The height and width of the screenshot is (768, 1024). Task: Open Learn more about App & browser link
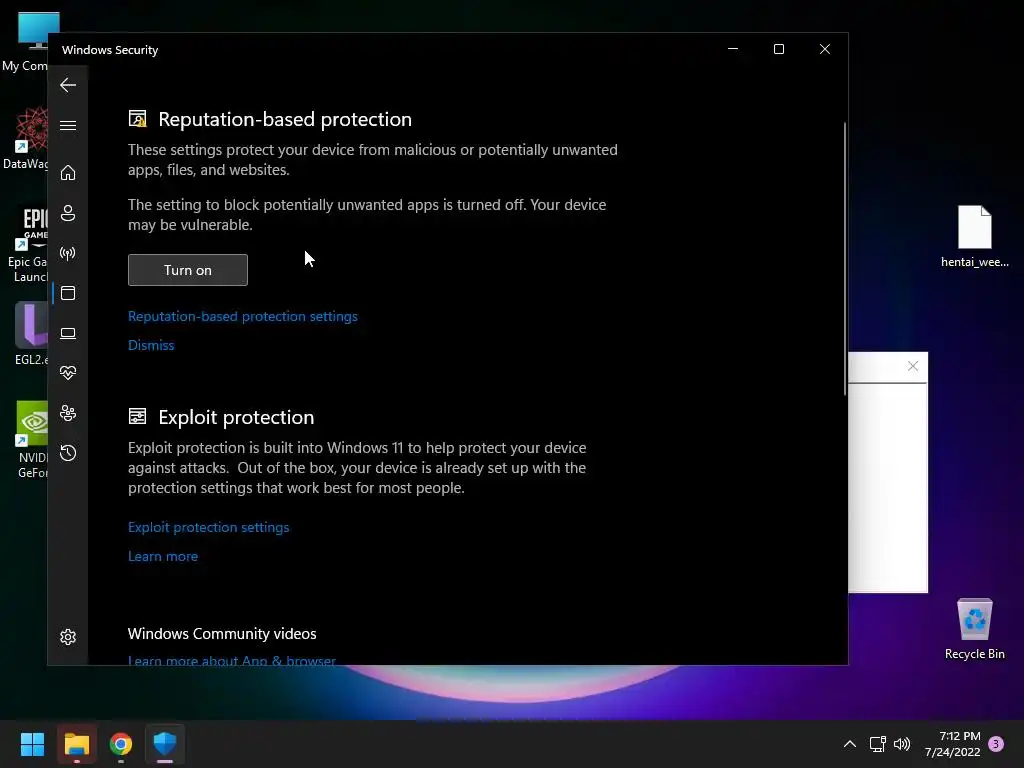coord(232,660)
